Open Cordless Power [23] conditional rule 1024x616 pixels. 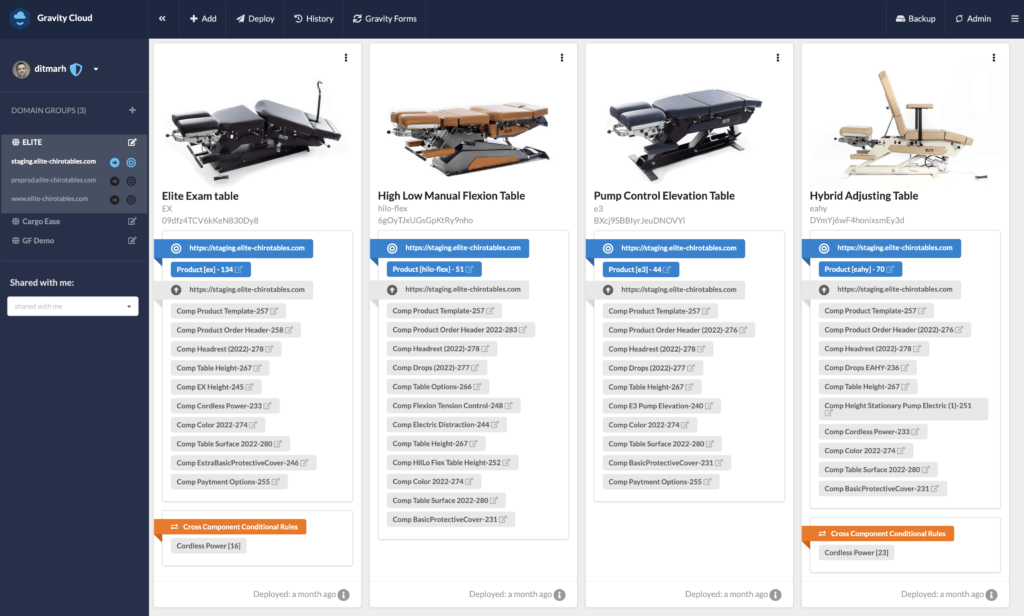coord(856,553)
